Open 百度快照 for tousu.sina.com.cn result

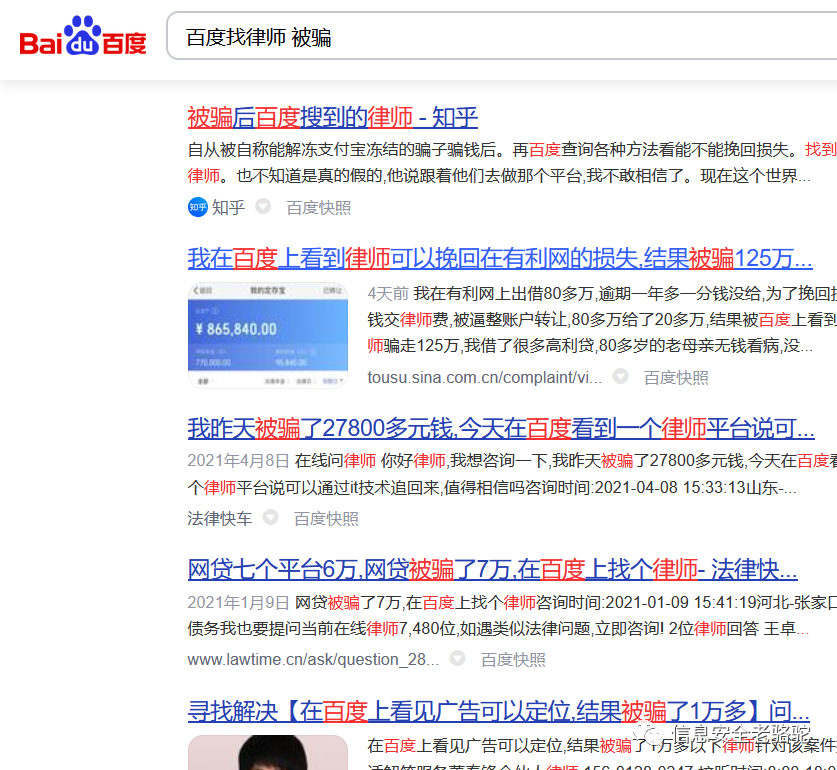point(676,378)
